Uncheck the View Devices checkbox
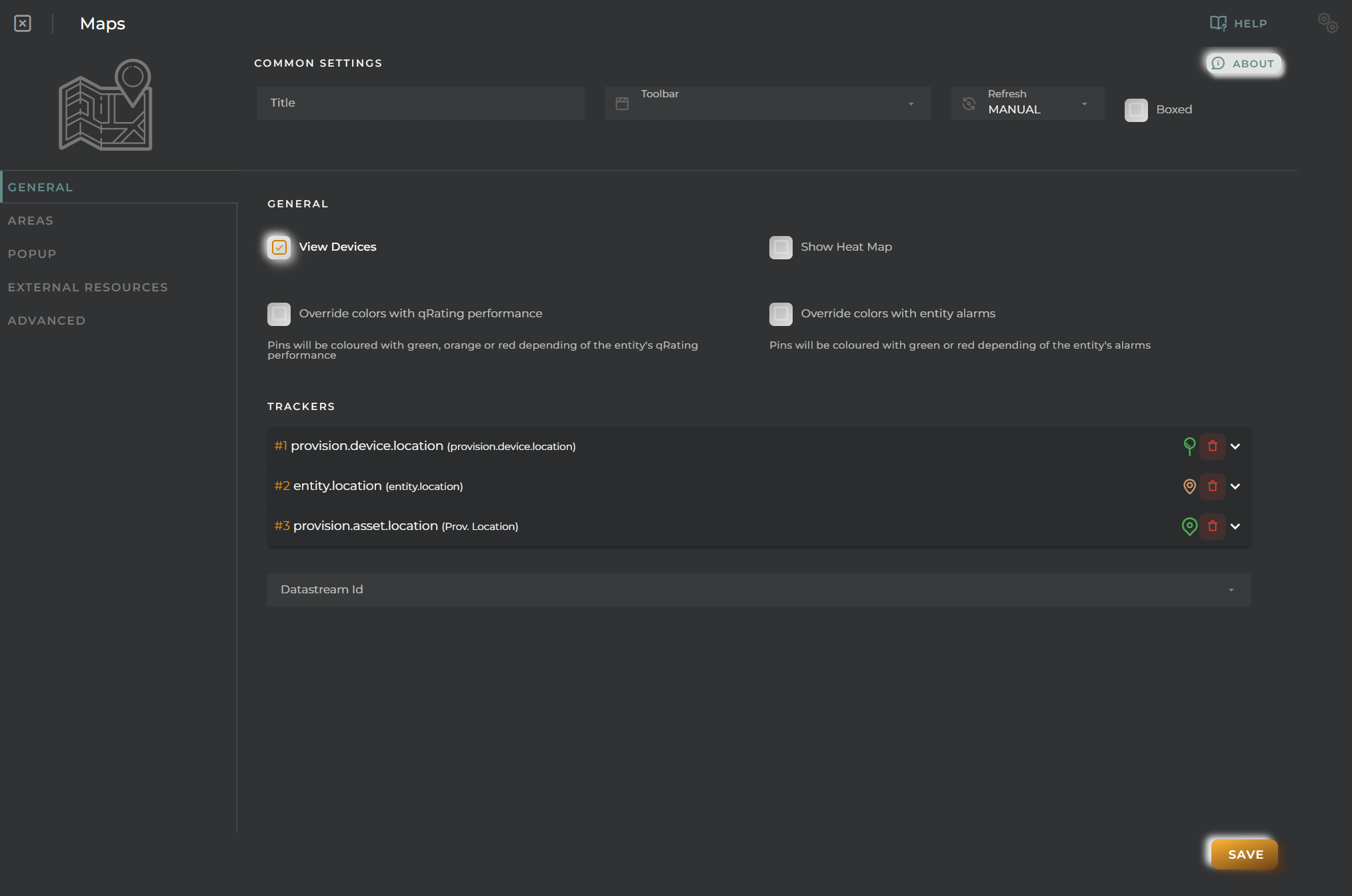The image size is (1352, 896). point(279,247)
